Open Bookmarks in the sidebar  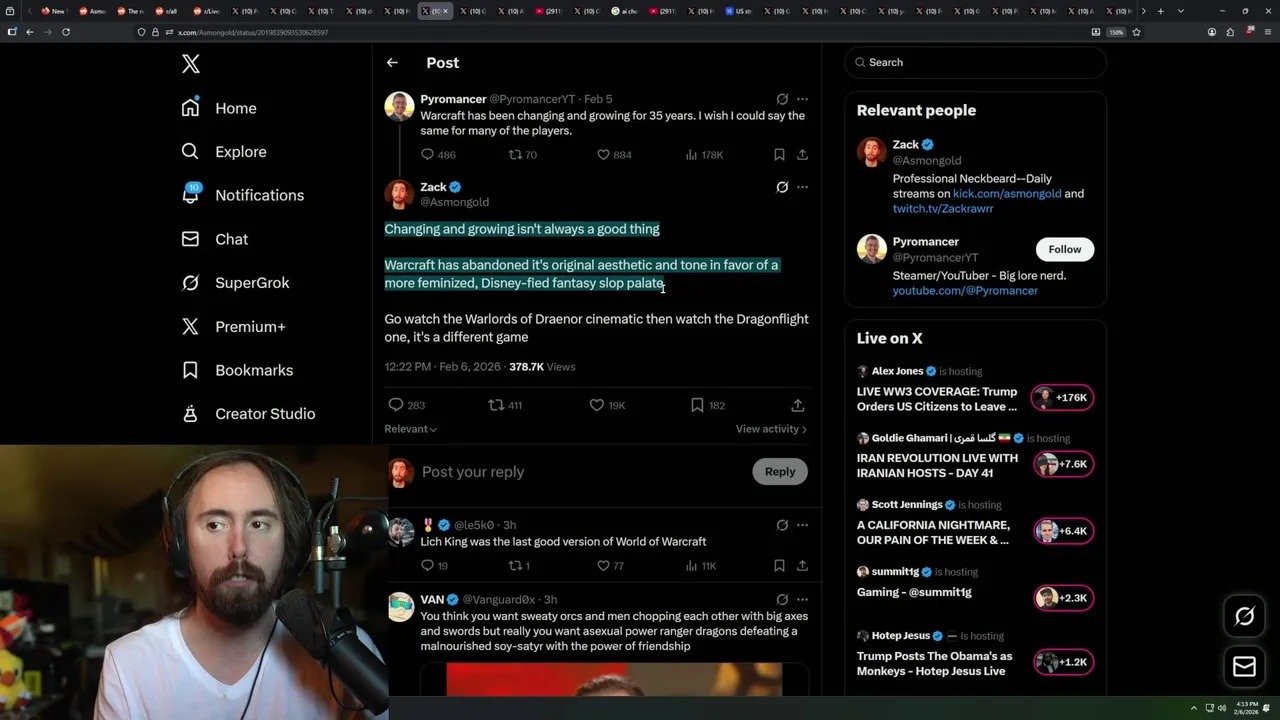[x=237, y=370]
